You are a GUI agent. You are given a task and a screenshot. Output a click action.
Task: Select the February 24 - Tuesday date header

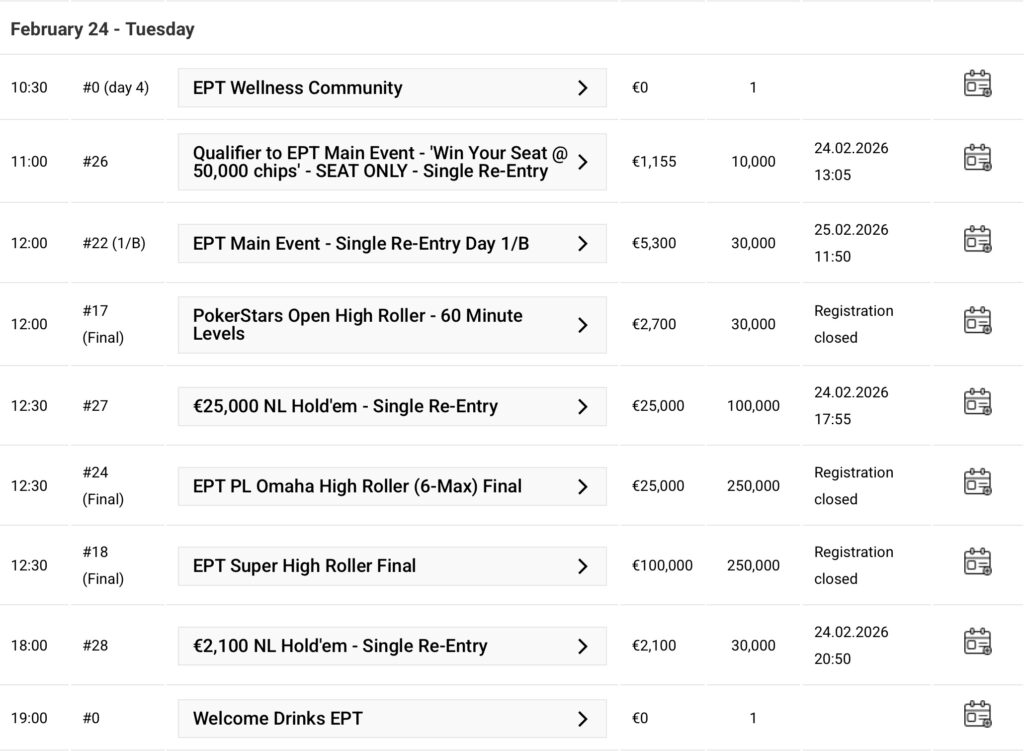[102, 29]
